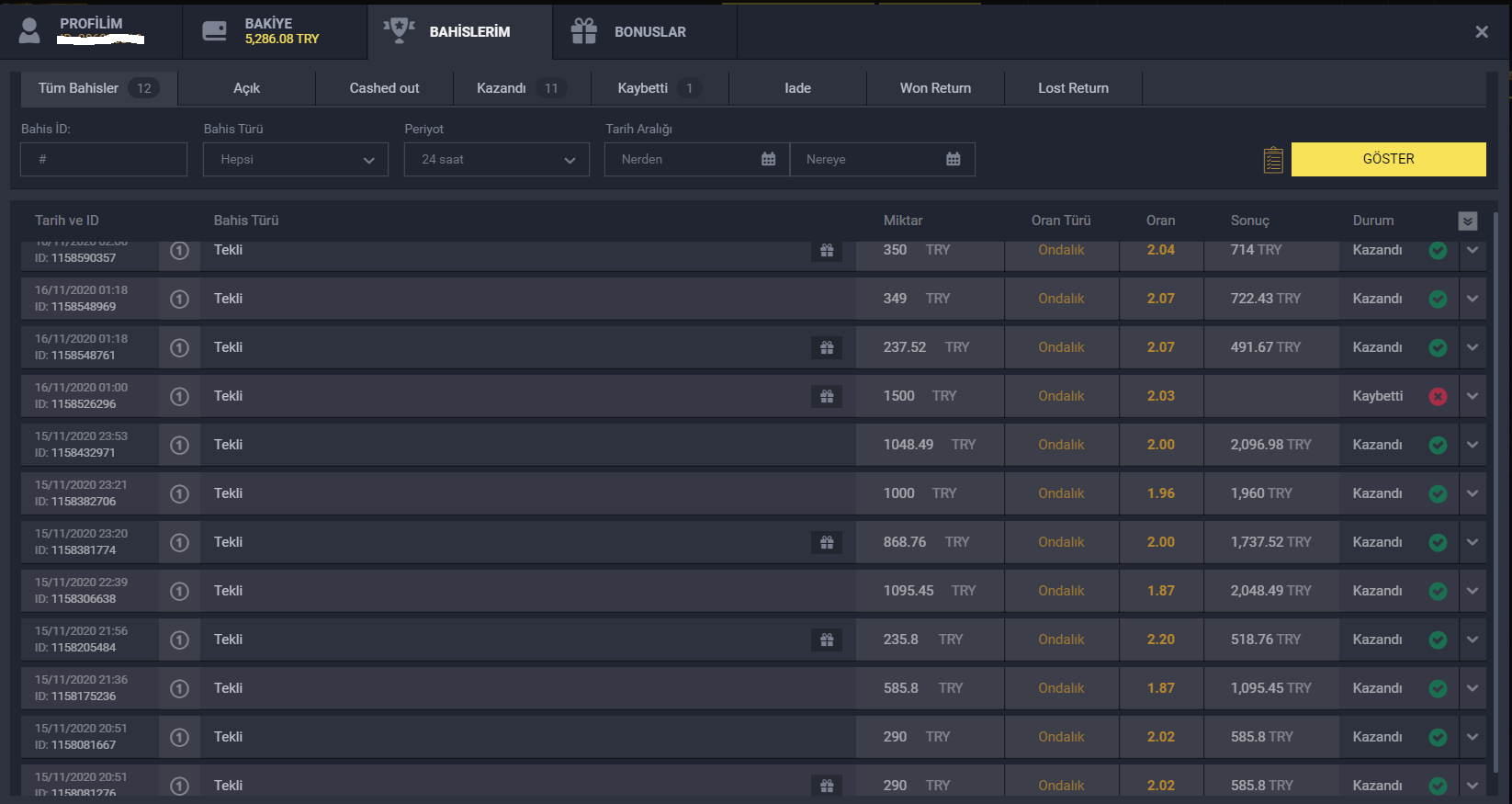Click the single-bet icon for ID 1158306638

(x=180, y=591)
